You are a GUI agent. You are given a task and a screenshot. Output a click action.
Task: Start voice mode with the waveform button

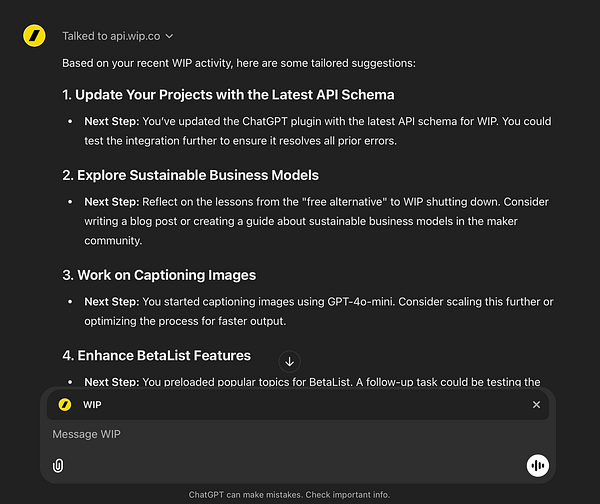[538, 465]
